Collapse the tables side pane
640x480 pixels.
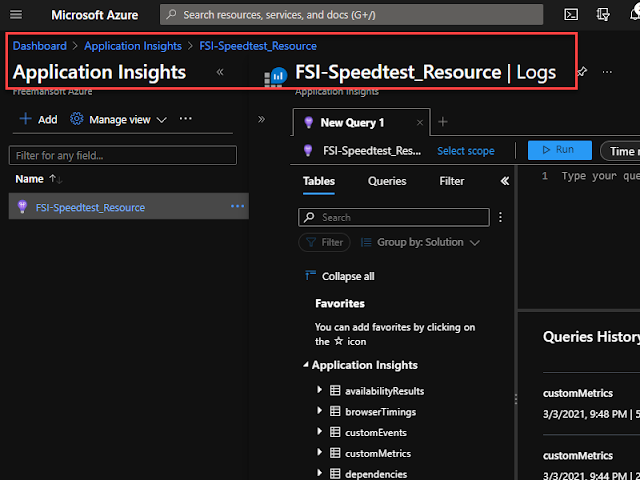tap(505, 181)
